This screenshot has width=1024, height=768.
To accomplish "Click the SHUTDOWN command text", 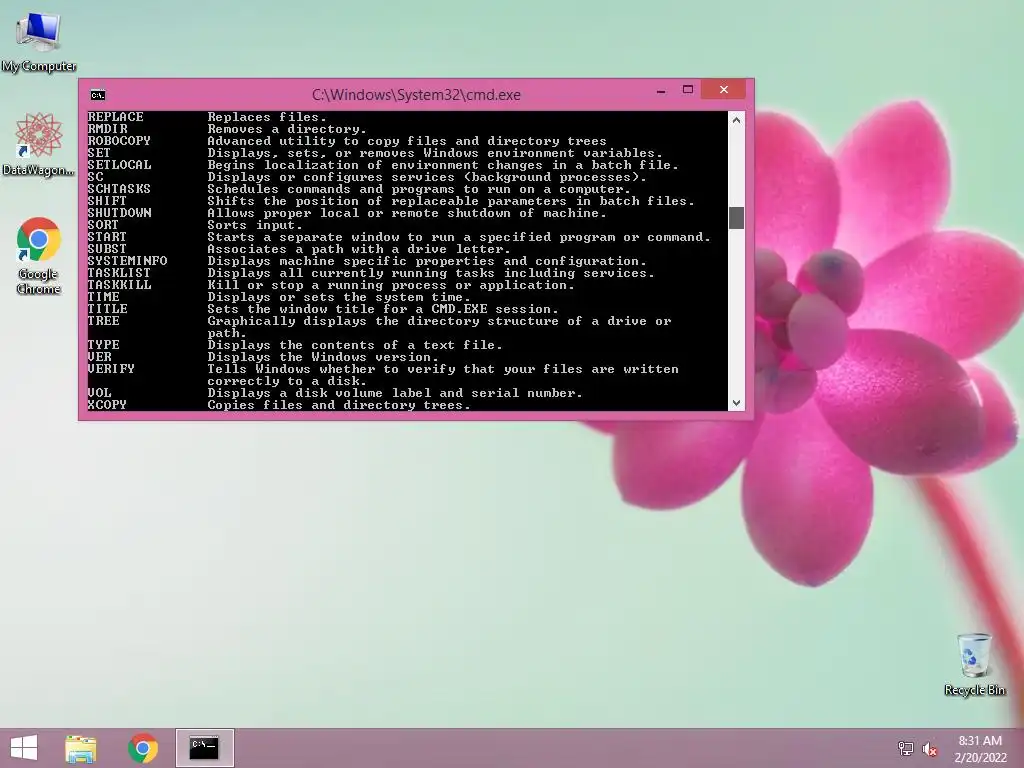I will [119, 213].
